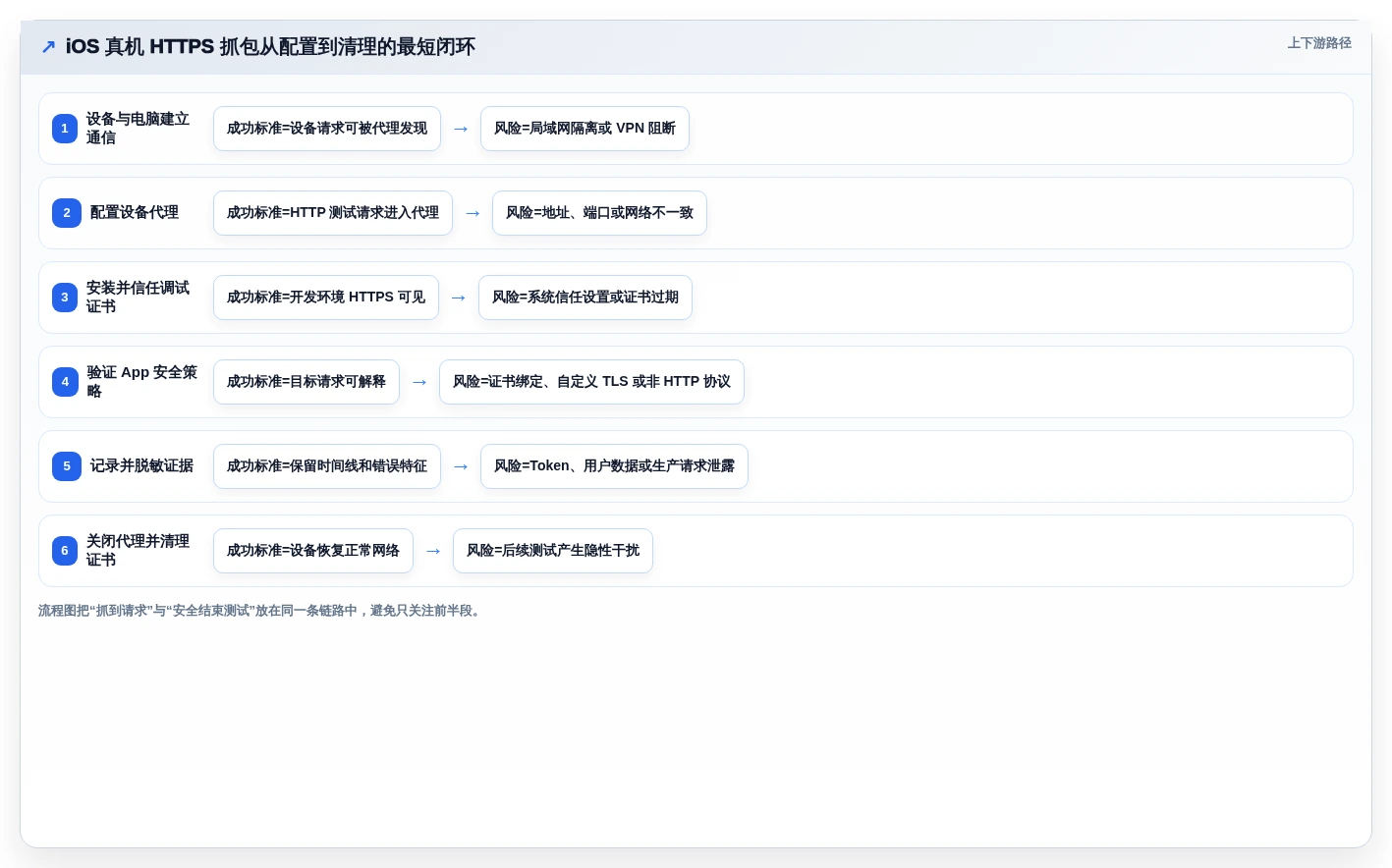Click step label 验证 App 安全策略
Screen dimensions: 1392x868
point(141,382)
